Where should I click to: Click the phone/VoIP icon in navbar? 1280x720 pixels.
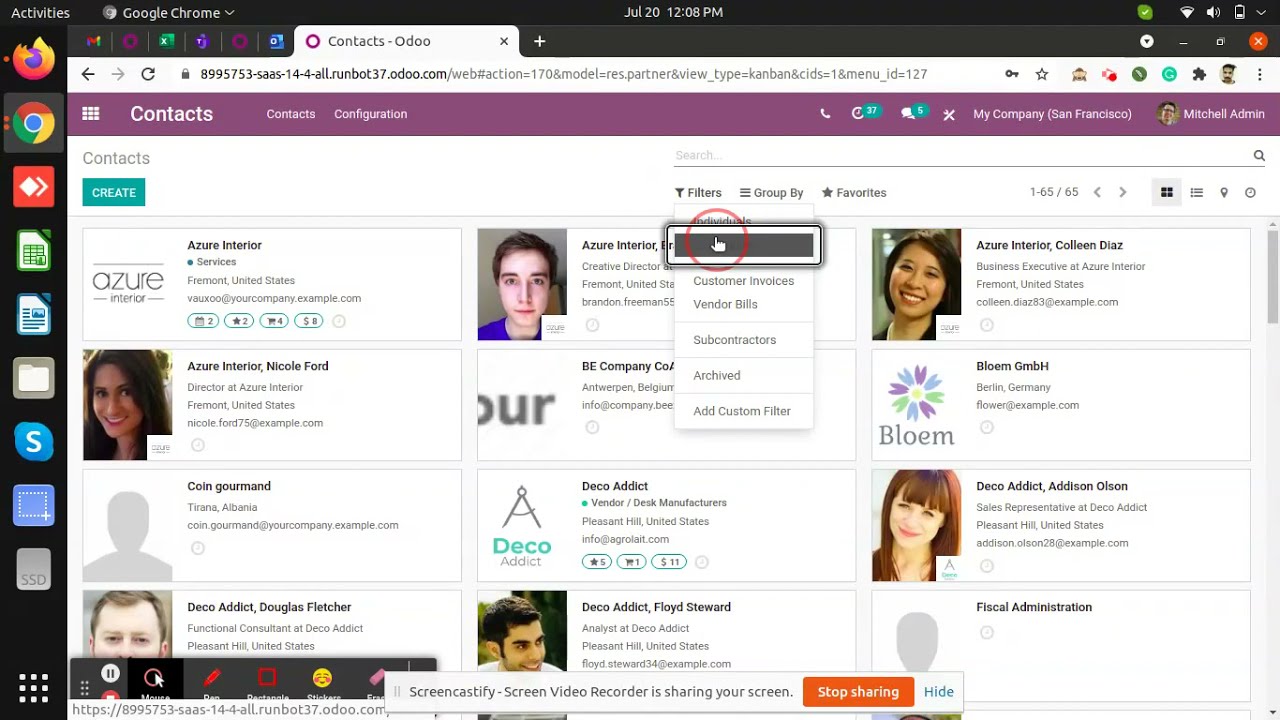[x=825, y=114]
